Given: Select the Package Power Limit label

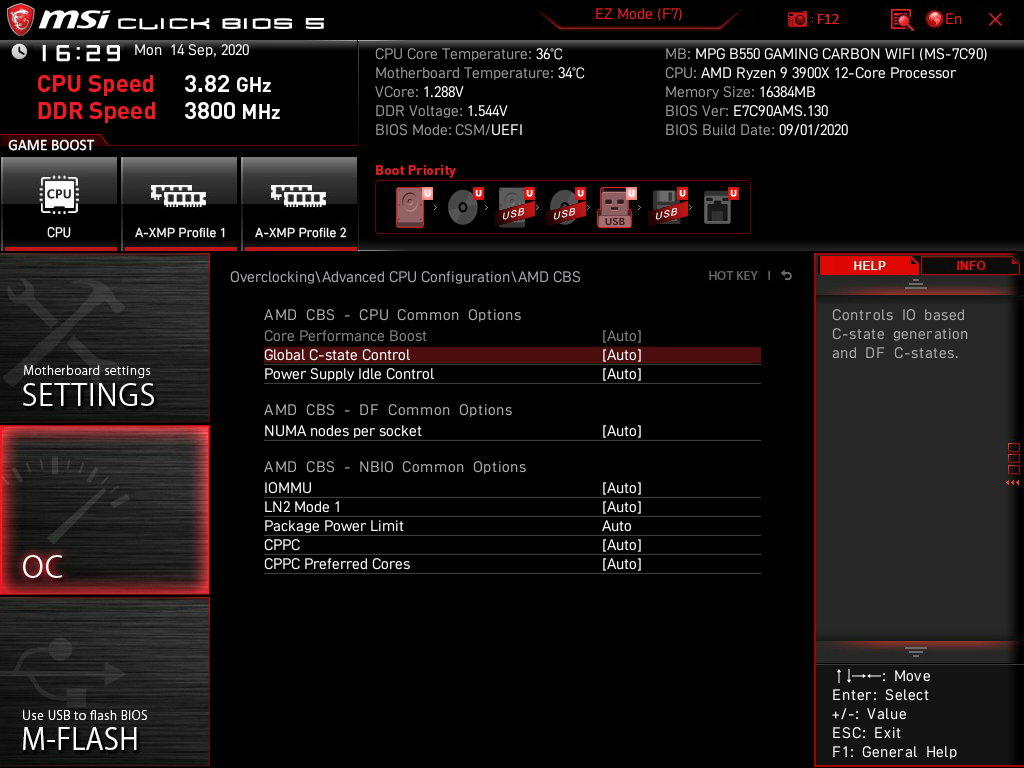Looking at the screenshot, I should [x=334, y=526].
